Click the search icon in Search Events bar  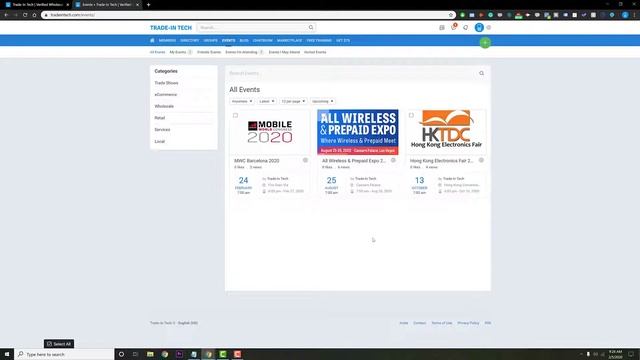(482, 73)
